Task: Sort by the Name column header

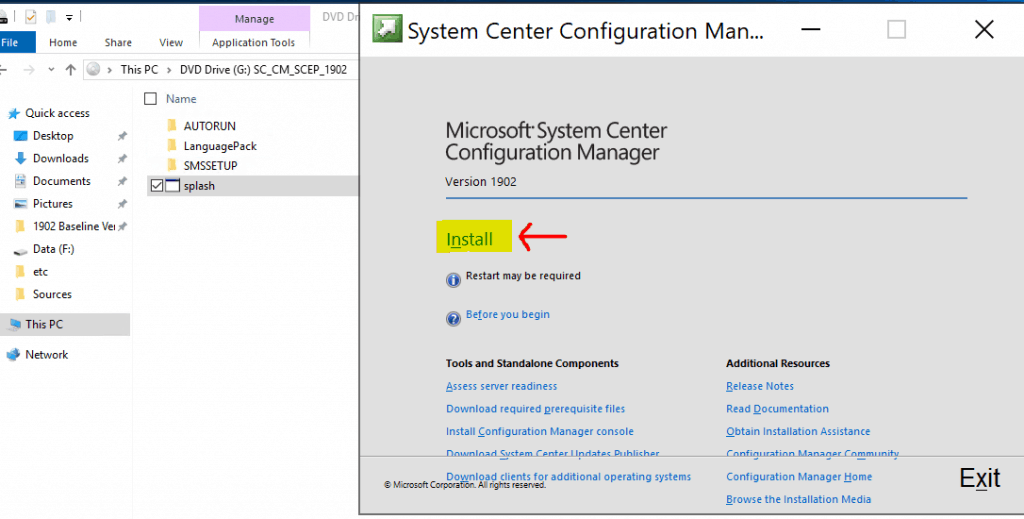Action: (181, 99)
